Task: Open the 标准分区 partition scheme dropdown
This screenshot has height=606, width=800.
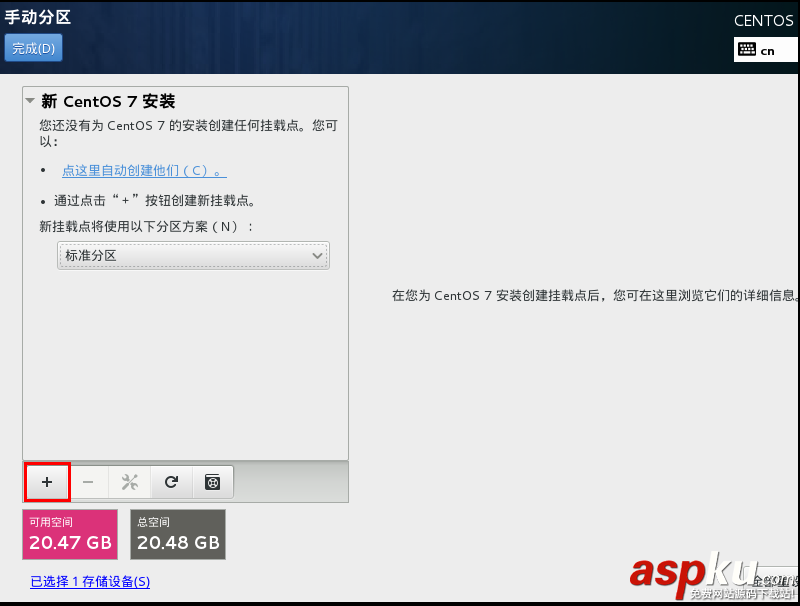Action: pos(193,255)
